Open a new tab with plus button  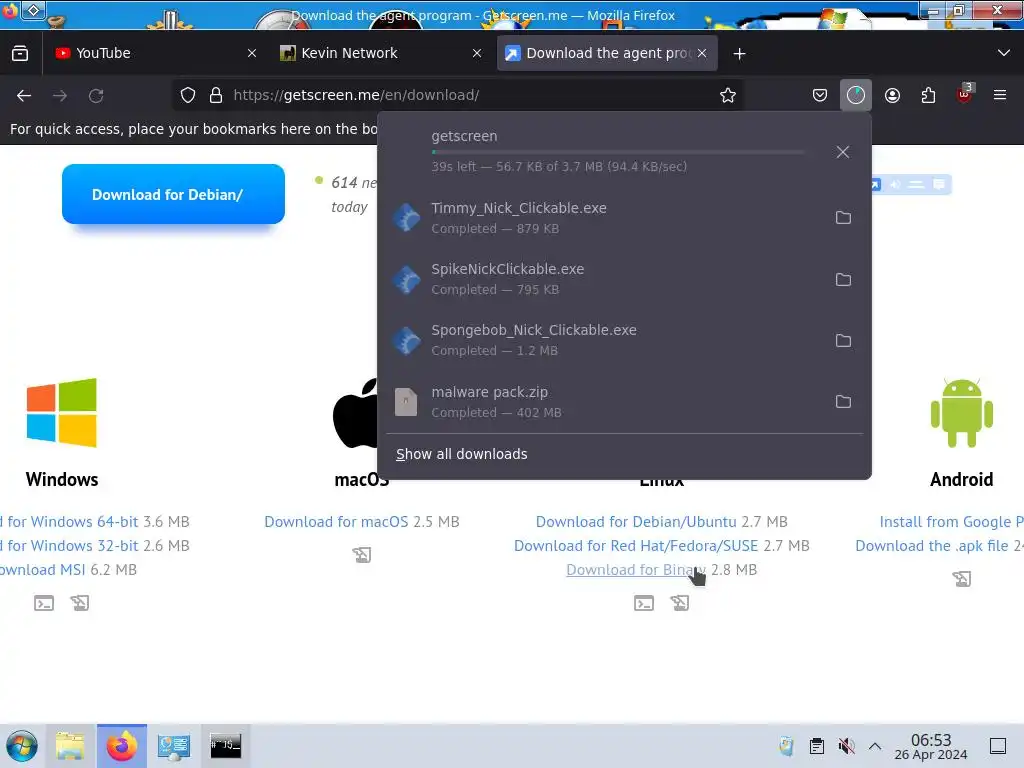(739, 54)
